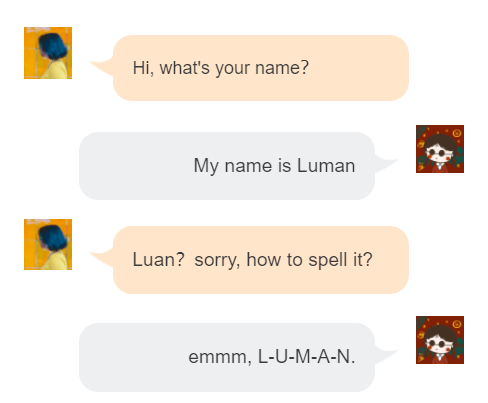Click the tail of the 'Hi, what's your name?' bubble
The width and height of the screenshot is (488, 403).
coord(102,66)
